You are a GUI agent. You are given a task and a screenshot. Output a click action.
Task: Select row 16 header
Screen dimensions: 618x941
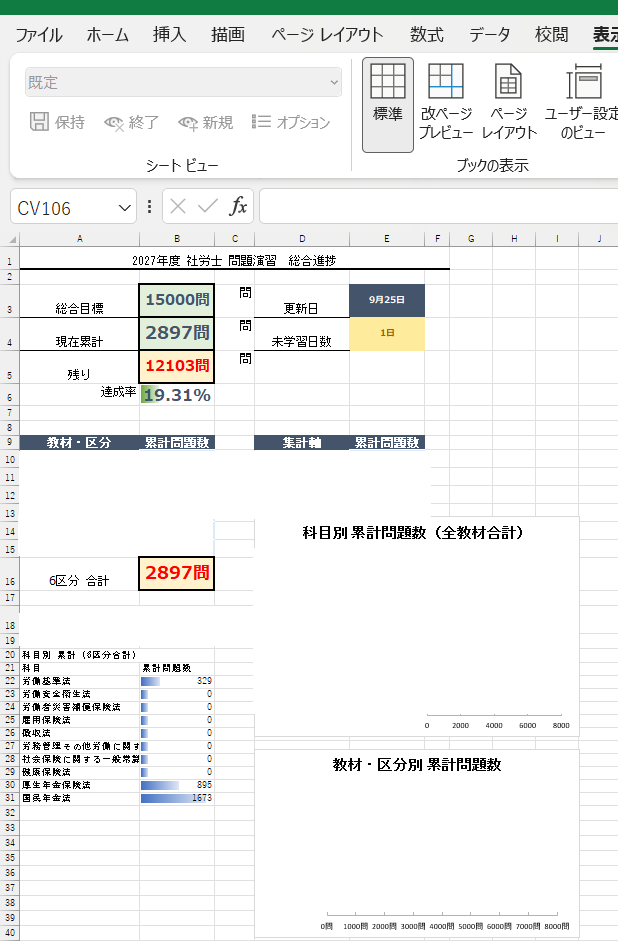point(10,574)
